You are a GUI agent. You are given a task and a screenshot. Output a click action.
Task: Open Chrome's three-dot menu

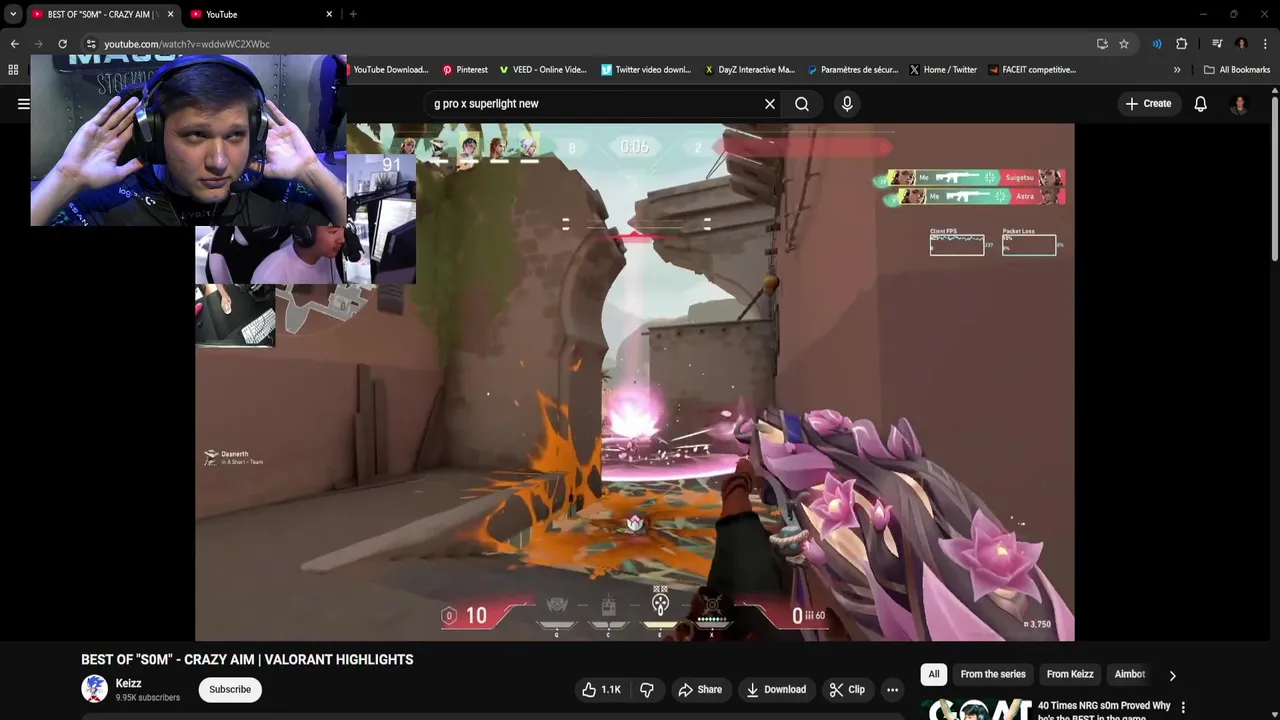coord(1265,44)
